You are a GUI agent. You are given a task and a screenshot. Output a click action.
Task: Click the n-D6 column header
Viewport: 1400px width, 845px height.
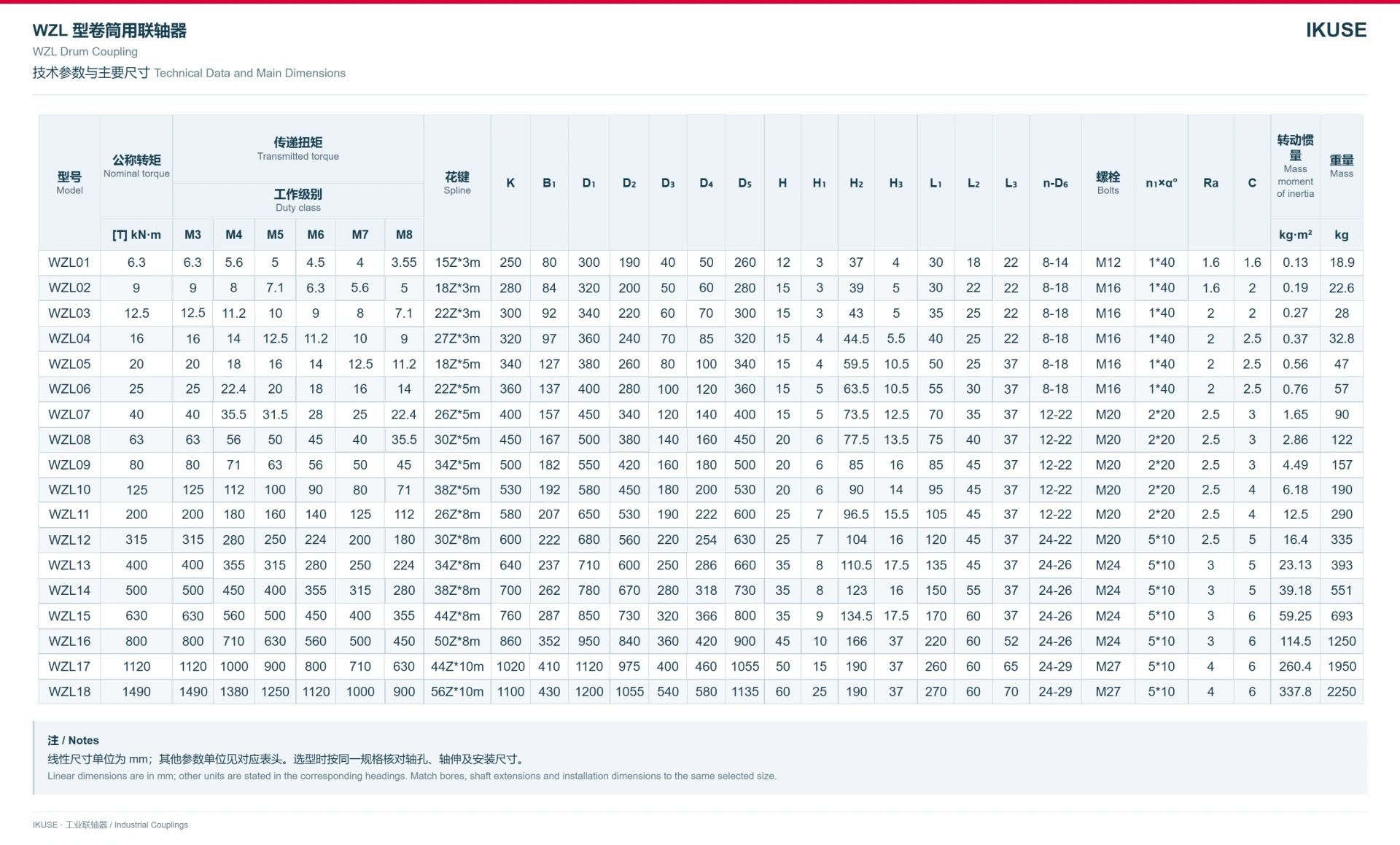(x=1055, y=183)
